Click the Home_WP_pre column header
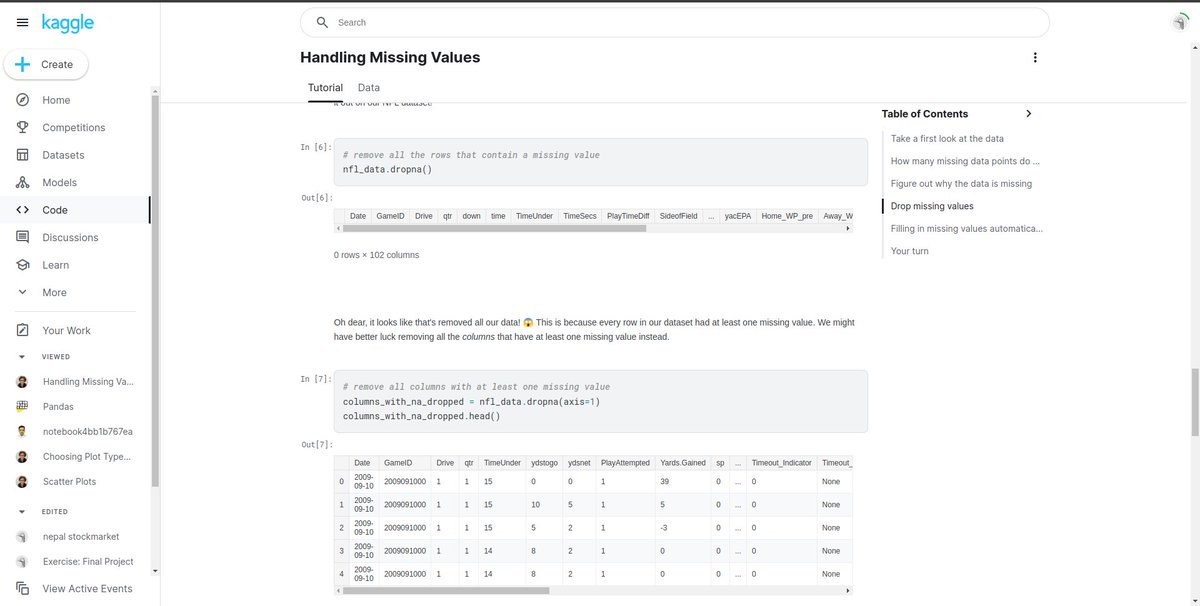Viewport: 1200px width, 606px height. tap(786, 216)
